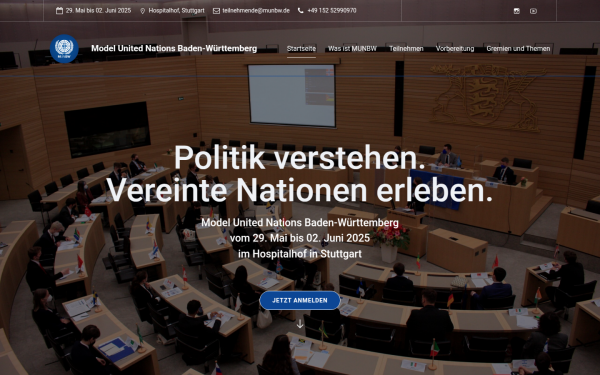600x375 pixels.
Task: Click the phone icon beside the number
Action: click(x=301, y=11)
